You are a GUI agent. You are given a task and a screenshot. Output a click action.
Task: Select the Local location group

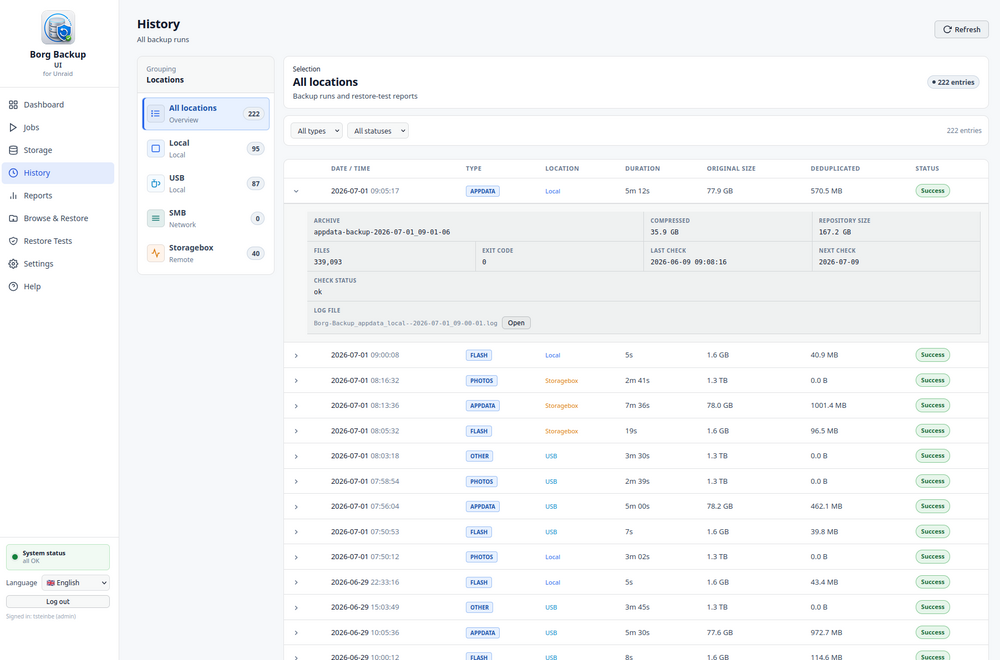(x=205, y=149)
